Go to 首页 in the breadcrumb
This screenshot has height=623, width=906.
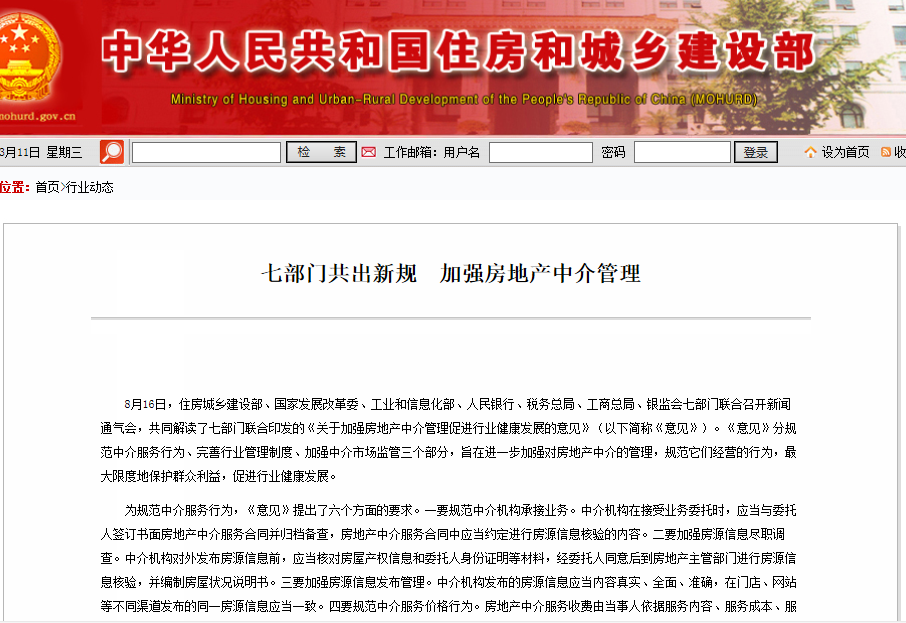[47, 187]
